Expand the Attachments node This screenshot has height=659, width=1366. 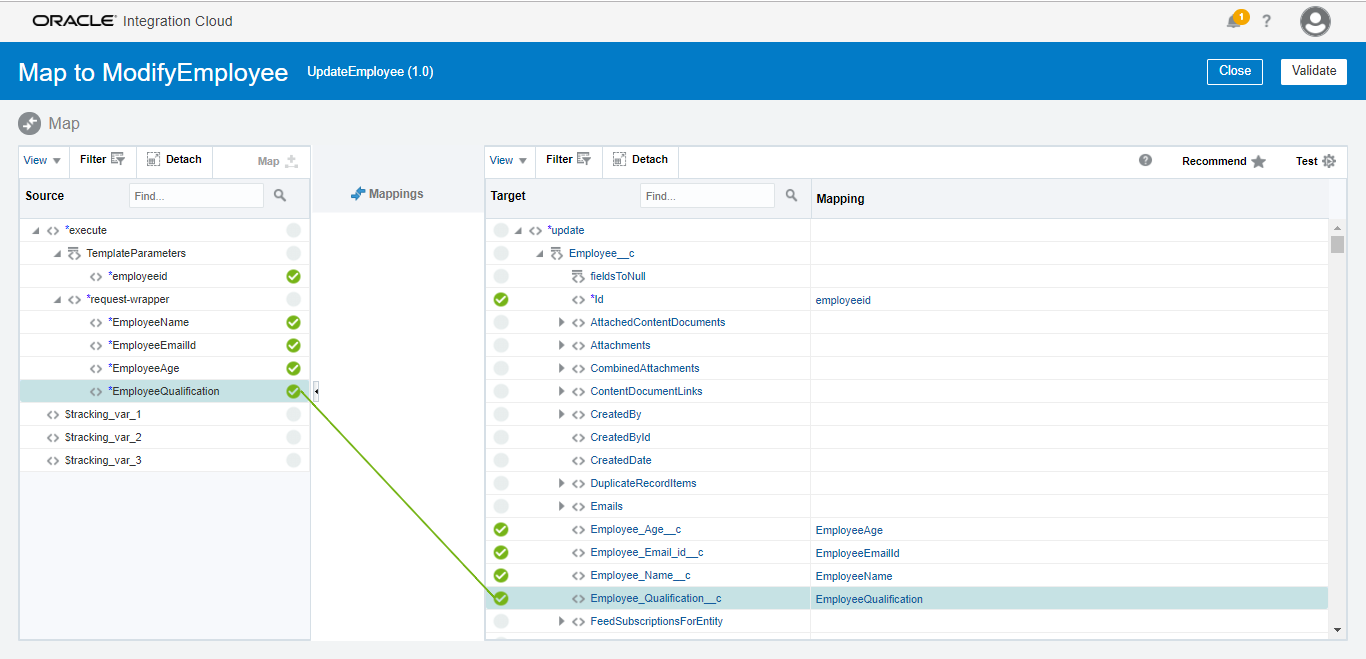tap(562, 345)
